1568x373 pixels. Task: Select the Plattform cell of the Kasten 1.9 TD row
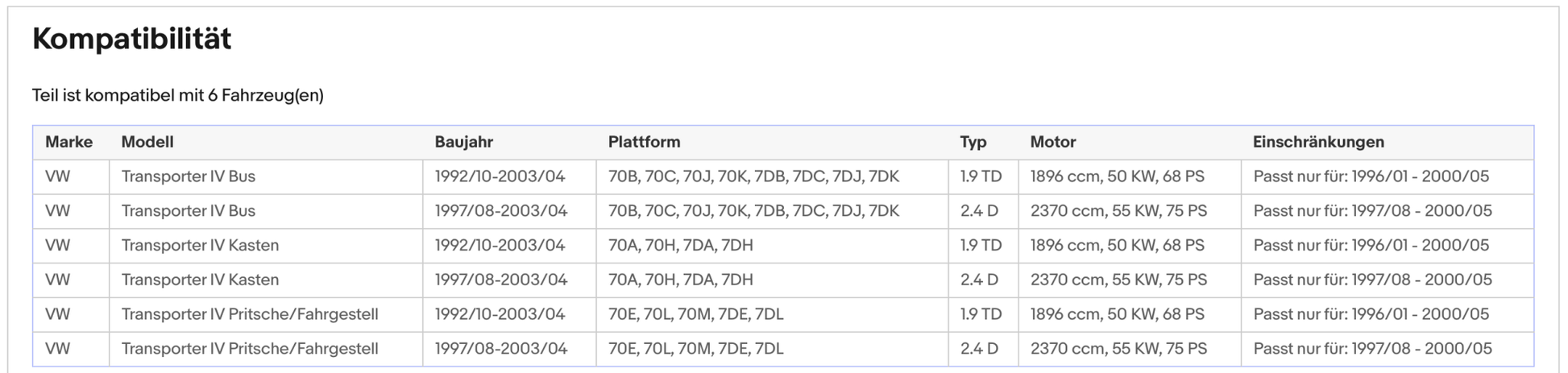pos(680,246)
